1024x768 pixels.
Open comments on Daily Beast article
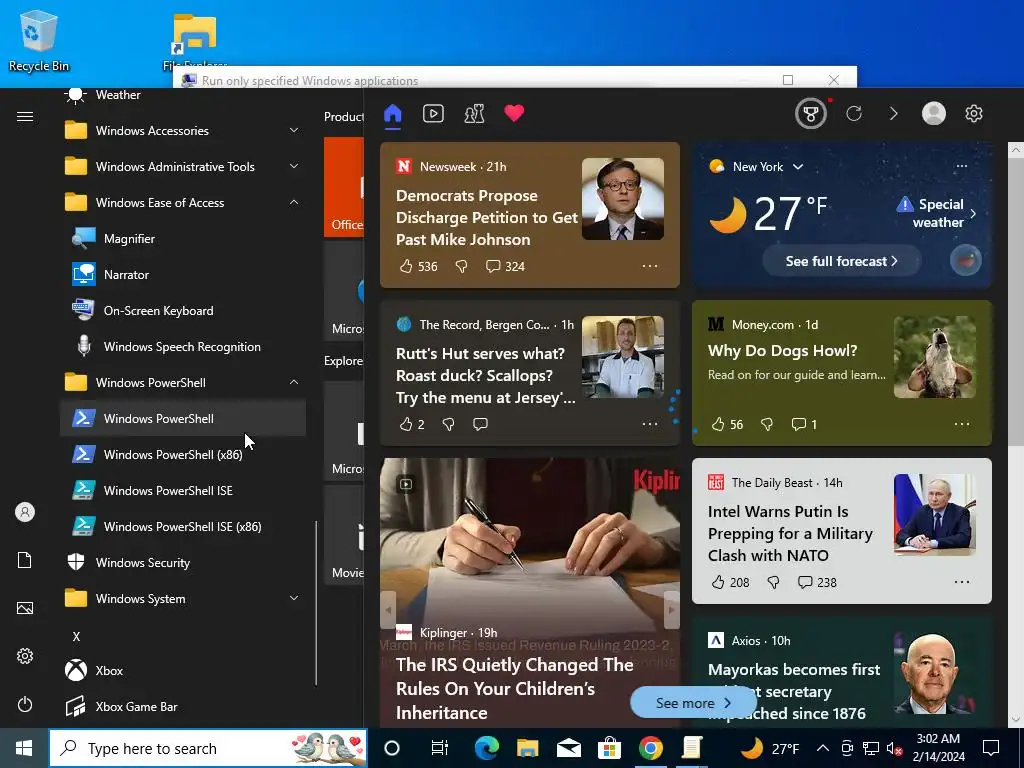point(817,583)
